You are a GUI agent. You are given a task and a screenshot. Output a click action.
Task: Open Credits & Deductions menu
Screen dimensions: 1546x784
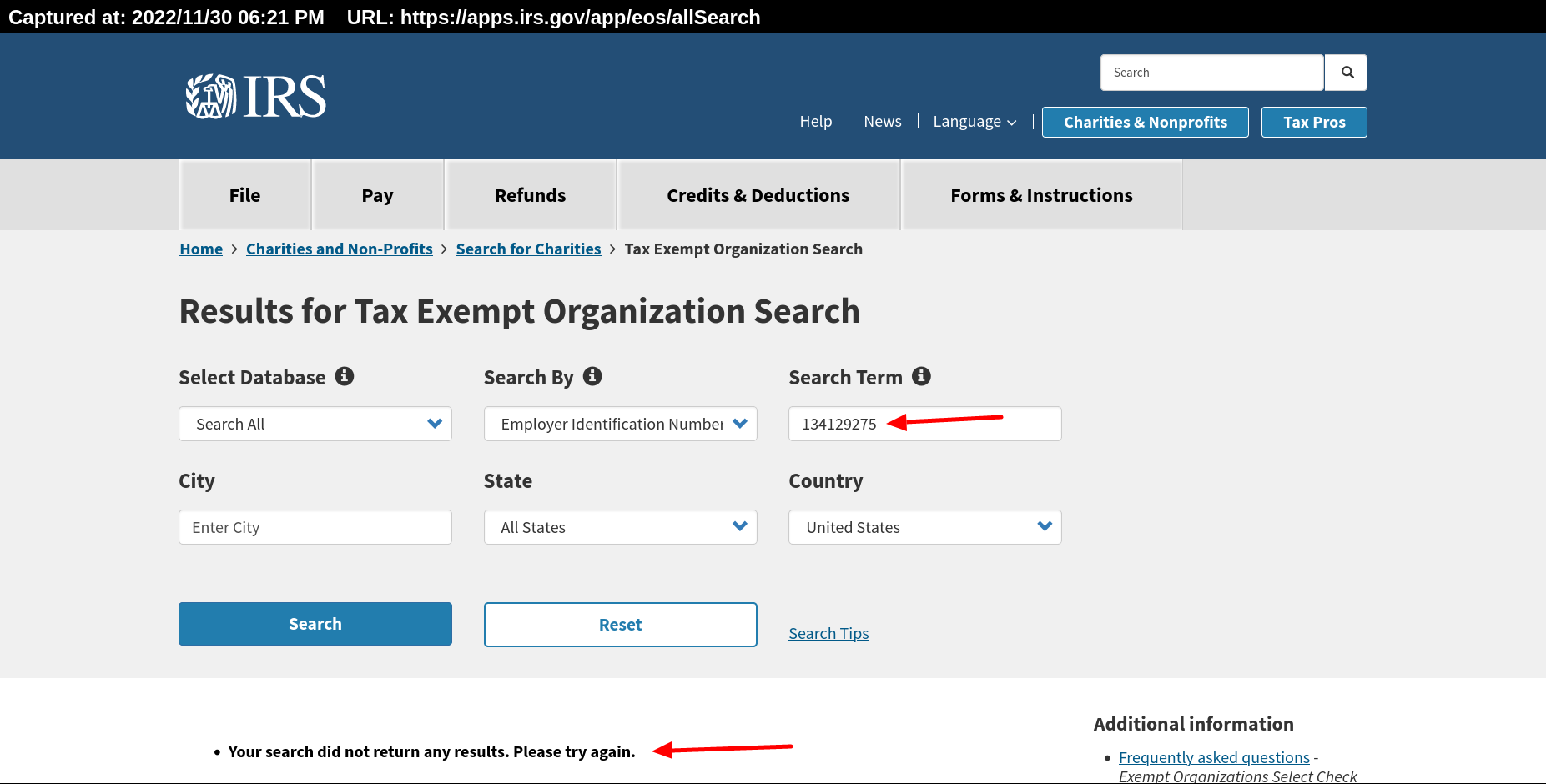(x=758, y=195)
